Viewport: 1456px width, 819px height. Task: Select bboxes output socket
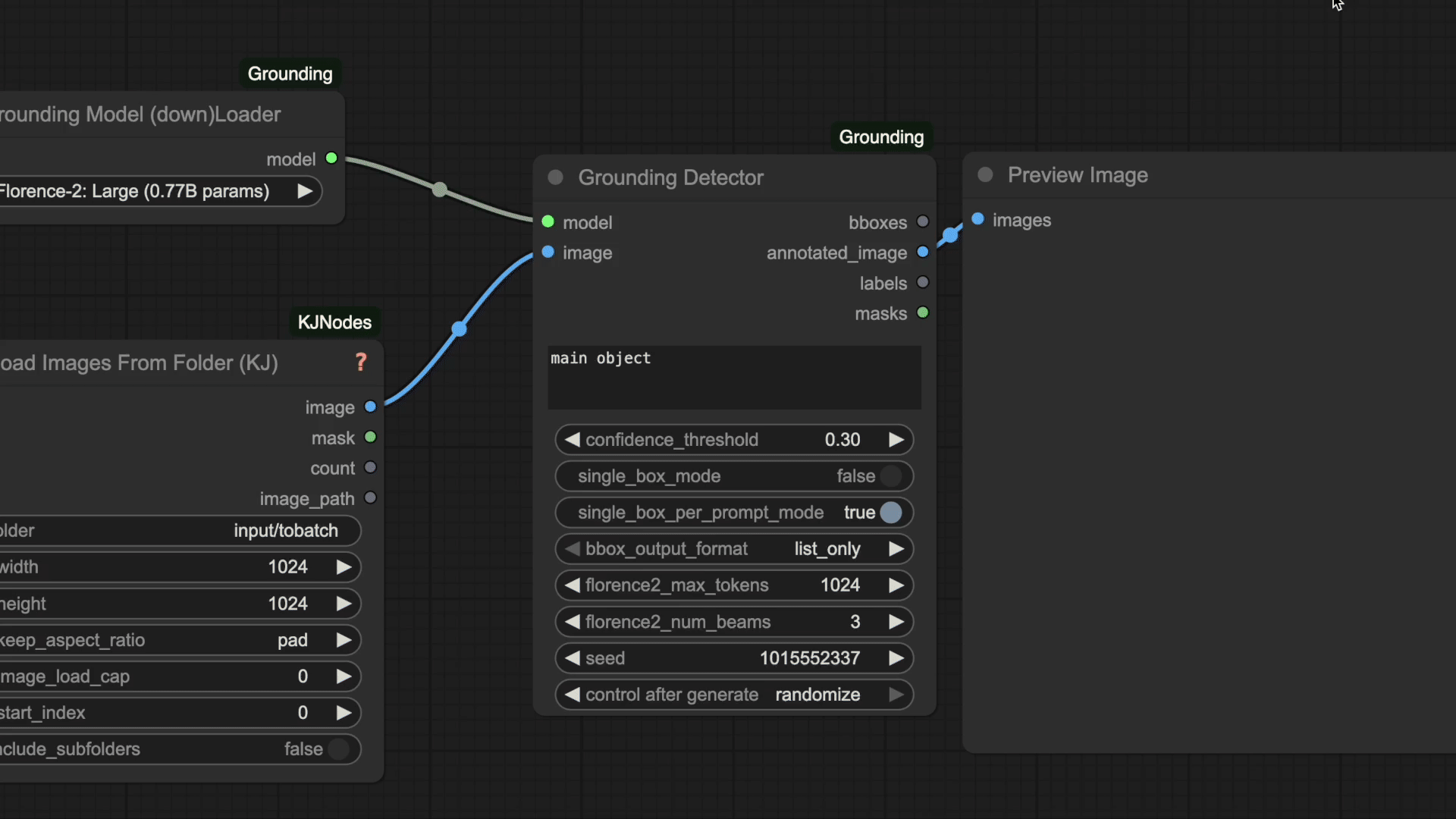(x=923, y=222)
